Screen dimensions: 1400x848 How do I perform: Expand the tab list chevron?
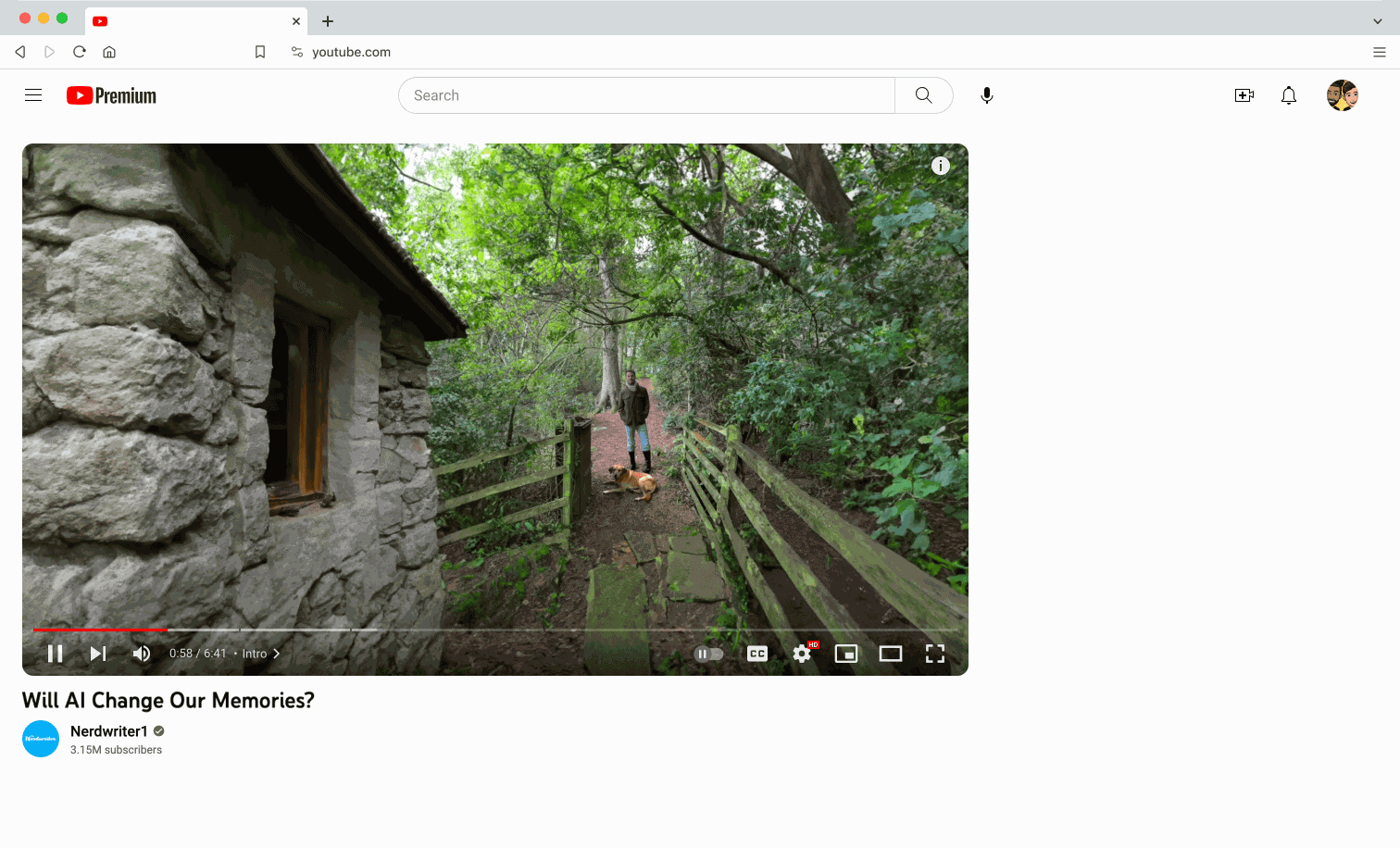pyautogui.click(x=1378, y=21)
